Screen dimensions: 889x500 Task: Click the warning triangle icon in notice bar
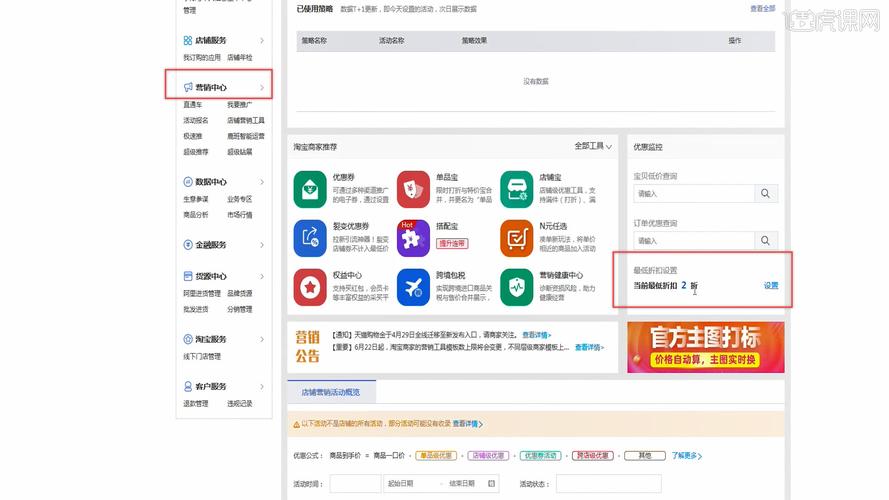click(297, 424)
